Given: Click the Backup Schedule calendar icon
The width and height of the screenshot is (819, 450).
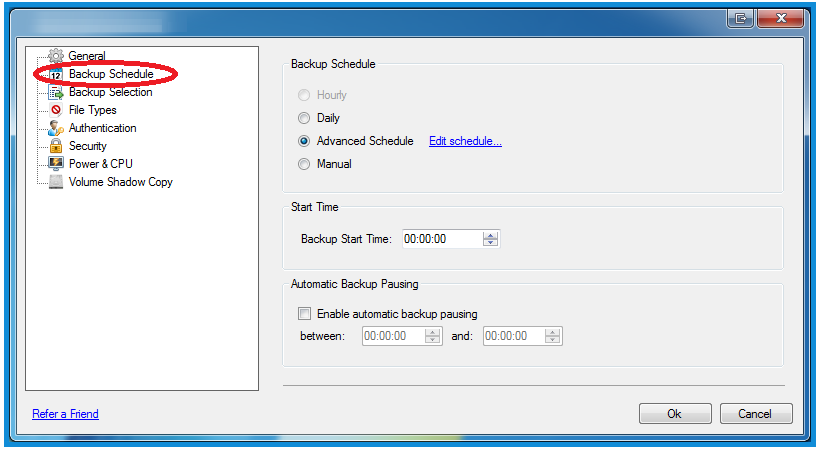Looking at the screenshot, I should [x=56, y=75].
